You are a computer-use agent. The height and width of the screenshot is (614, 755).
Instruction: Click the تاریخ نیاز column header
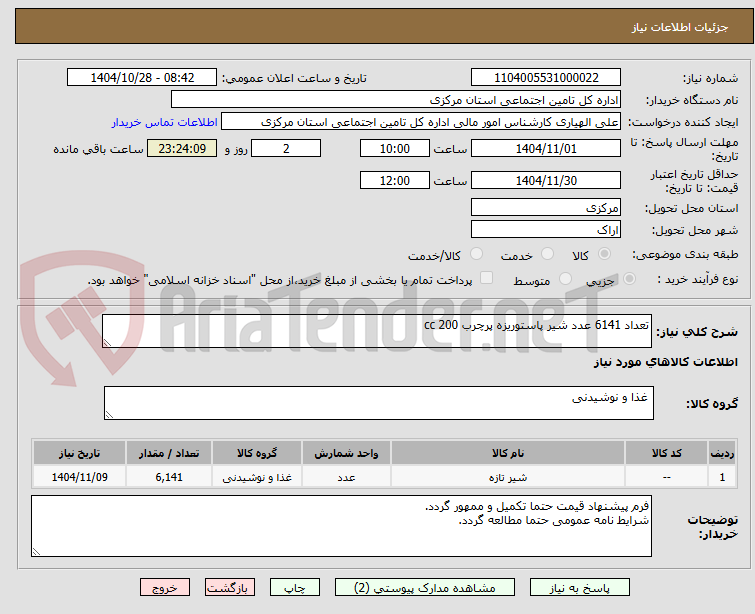pos(79,453)
